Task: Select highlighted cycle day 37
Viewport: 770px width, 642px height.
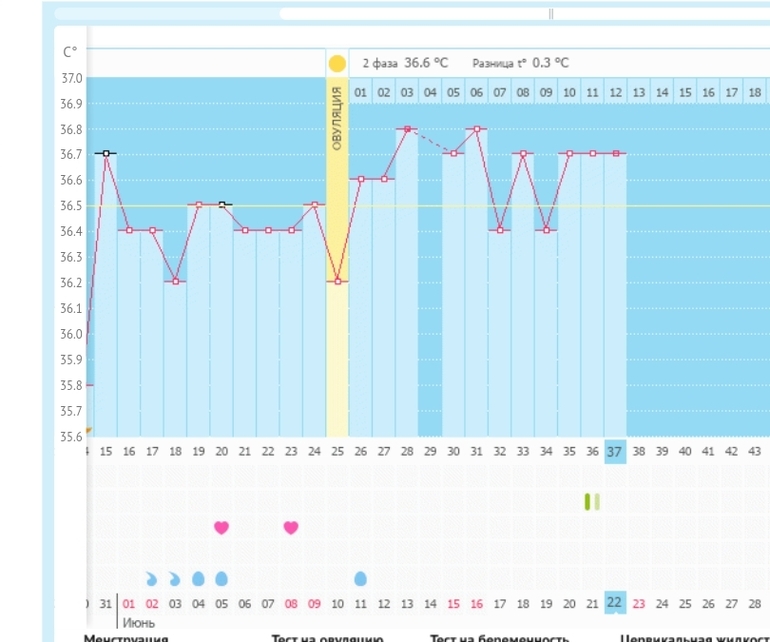Action: [x=615, y=451]
